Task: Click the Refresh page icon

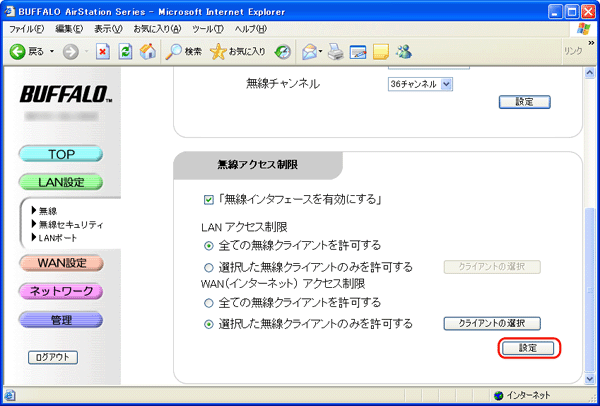Action: tap(125, 51)
